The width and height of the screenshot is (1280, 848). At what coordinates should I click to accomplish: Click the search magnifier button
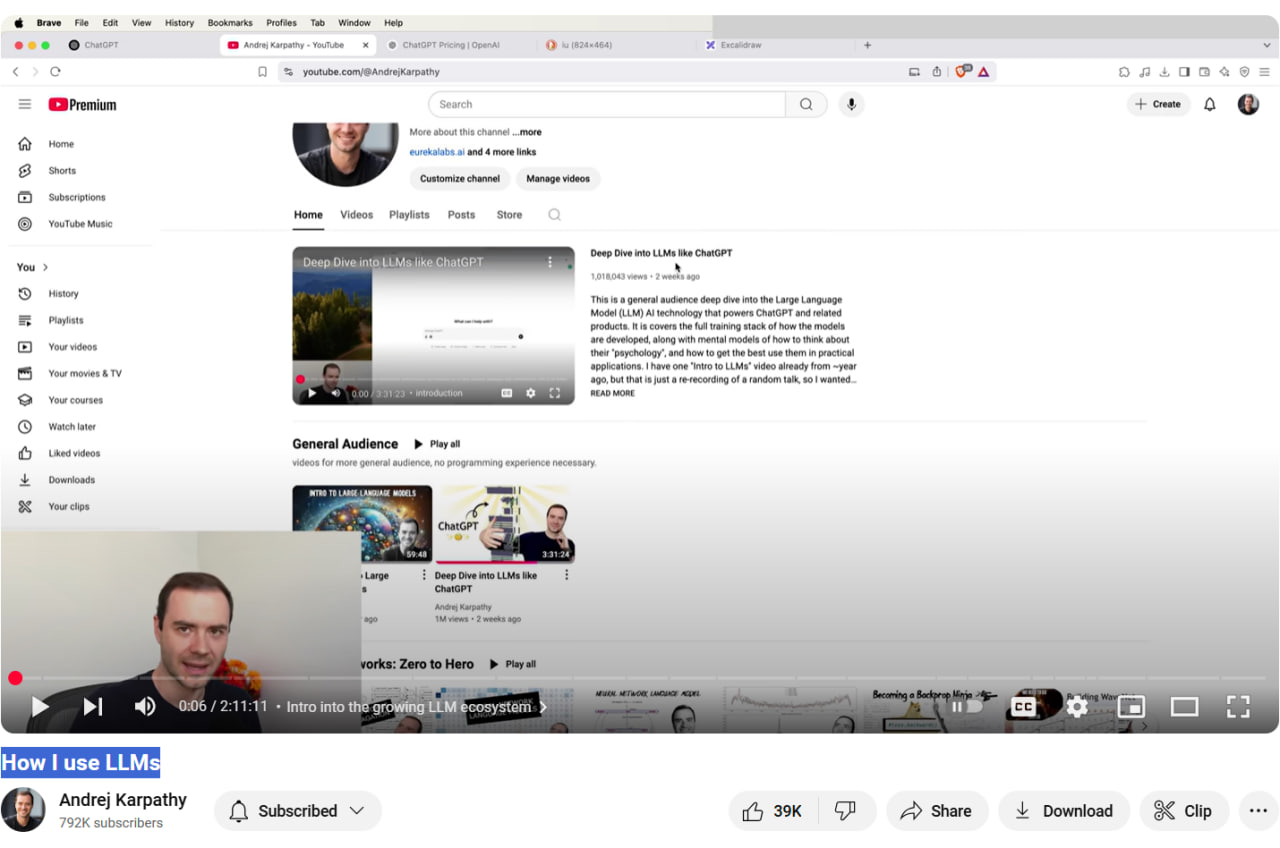pyautogui.click(x=806, y=104)
